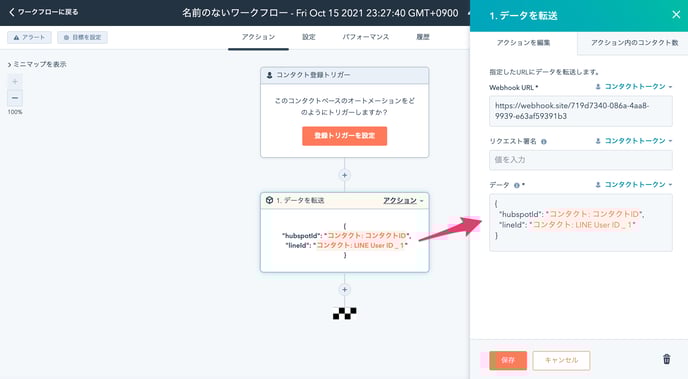688x379 pixels.
Task: Zoom in with the plus button
Action: point(15,82)
